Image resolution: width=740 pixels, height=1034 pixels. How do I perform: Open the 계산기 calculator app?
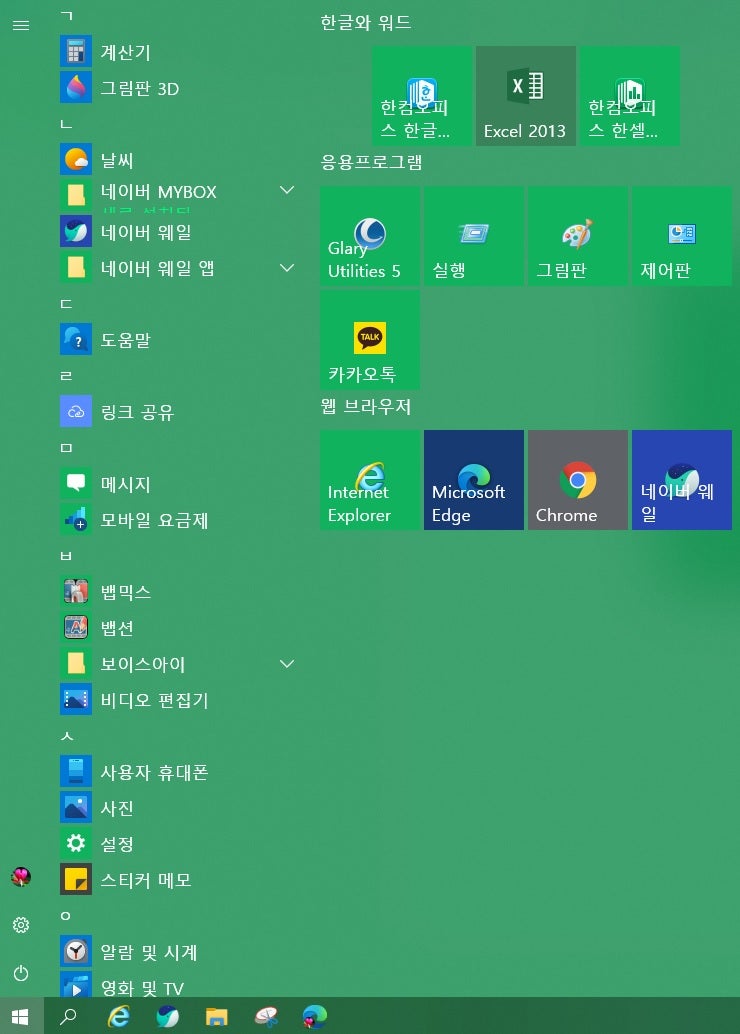tap(177, 52)
